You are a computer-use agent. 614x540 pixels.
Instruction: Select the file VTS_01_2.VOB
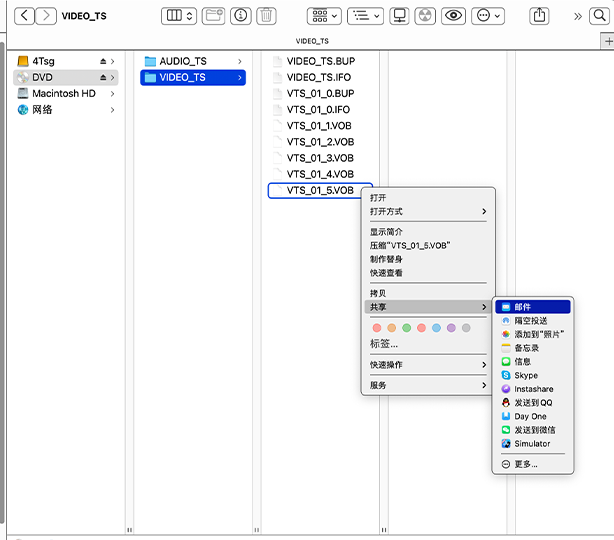coord(321,142)
